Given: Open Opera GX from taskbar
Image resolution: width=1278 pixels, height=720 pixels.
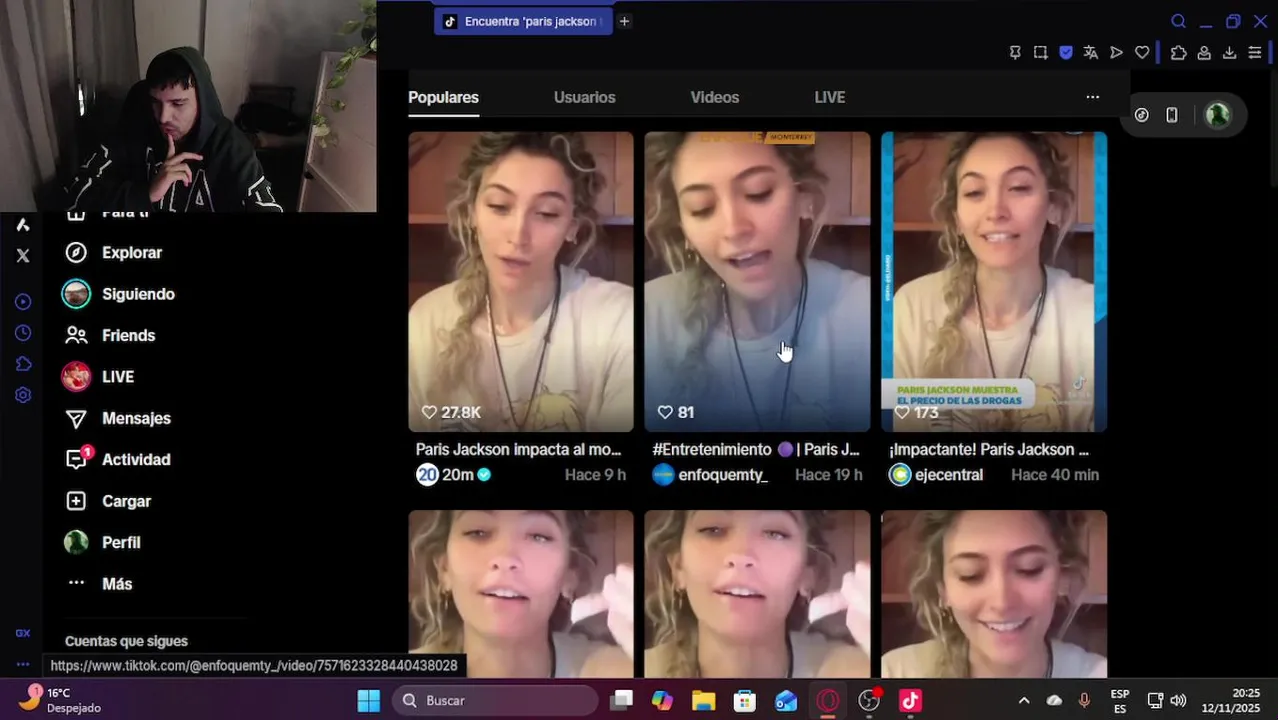Looking at the screenshot, I should tap(828, 701).
